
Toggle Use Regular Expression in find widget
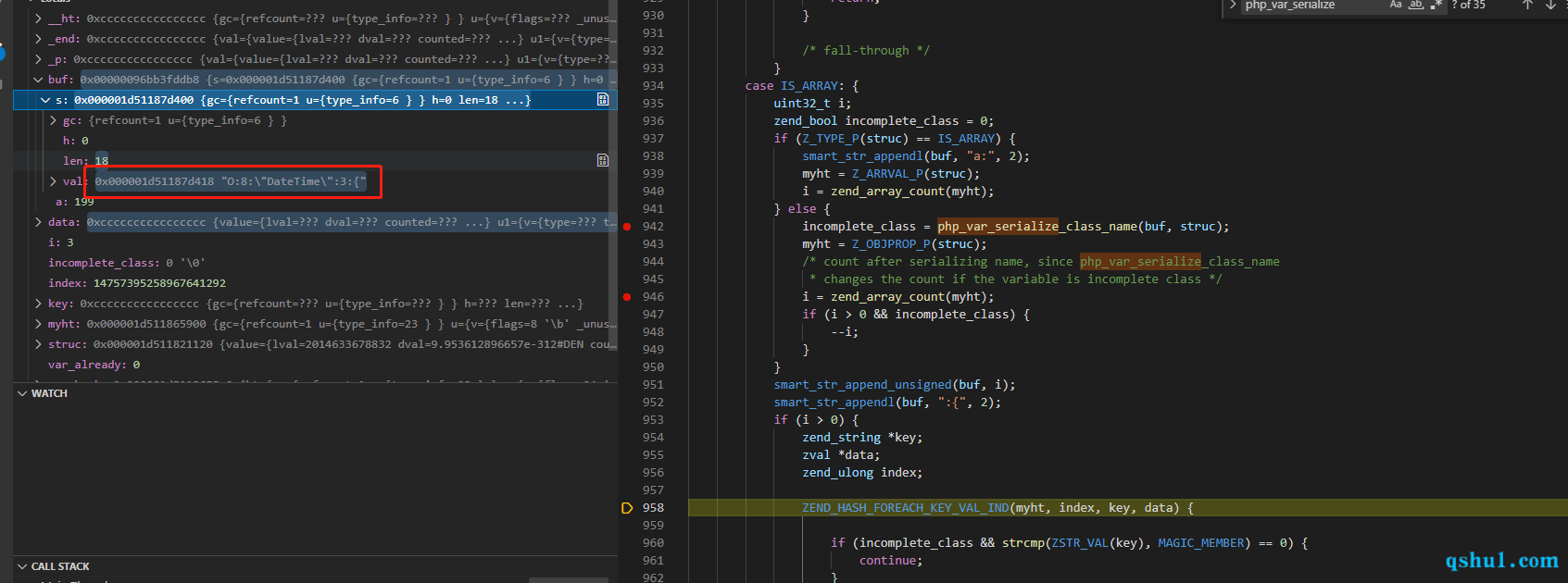tap(1436, 6)
